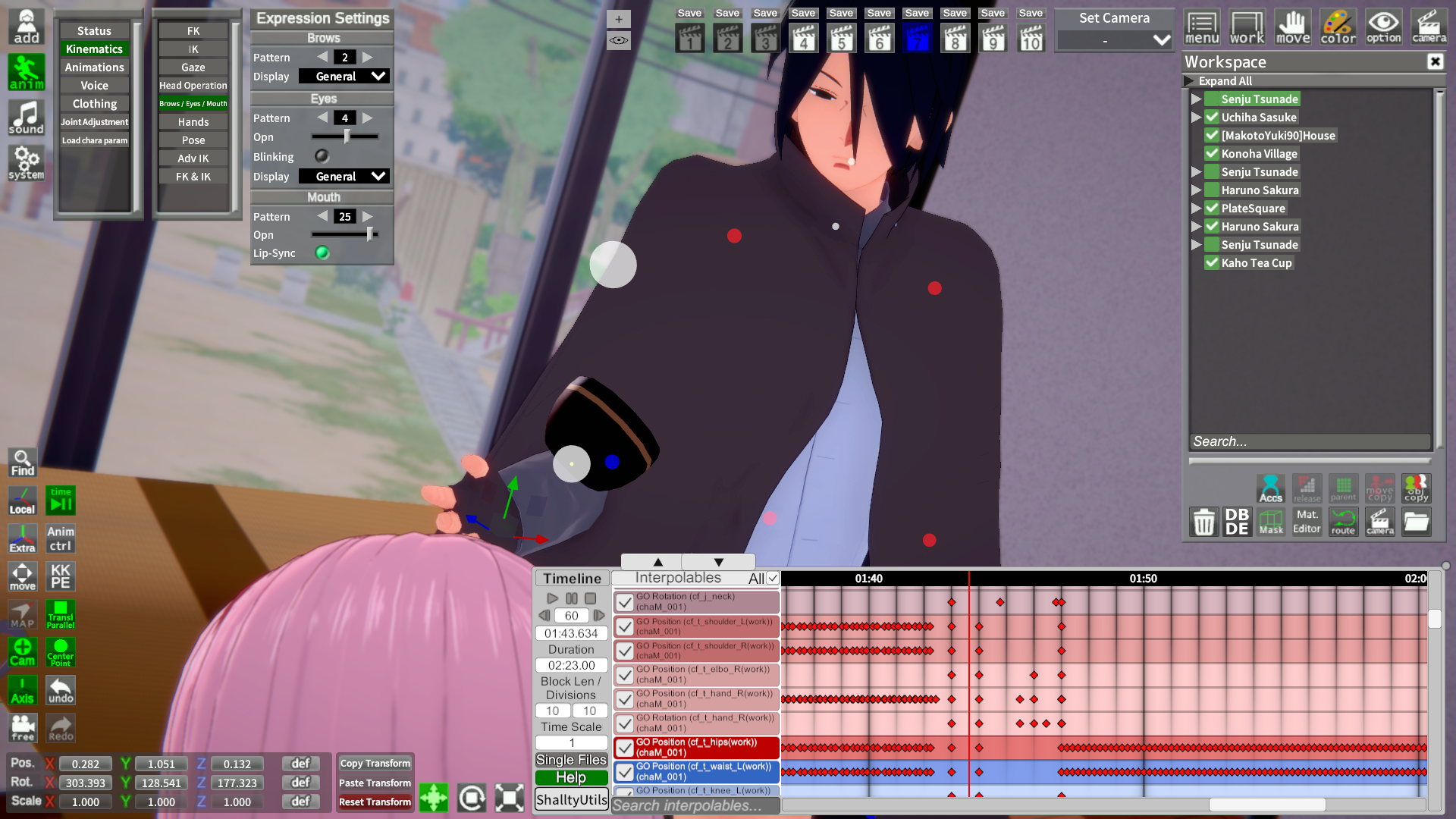Click the Copy Transform button
The image size is (1456, 819).
click(x=375, y=763)
